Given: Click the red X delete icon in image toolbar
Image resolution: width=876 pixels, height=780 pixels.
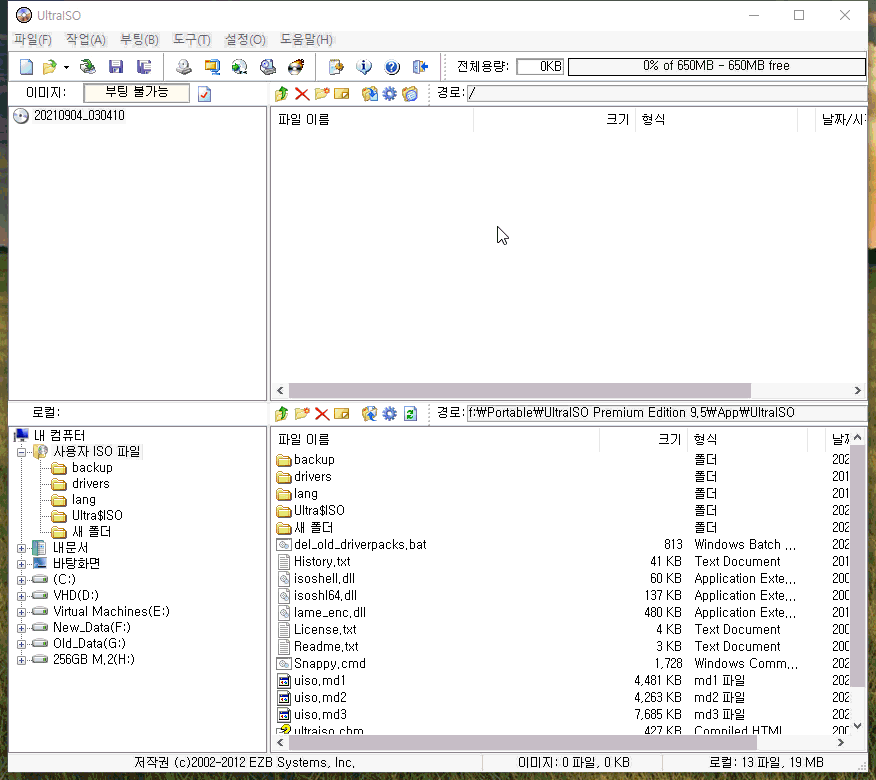Looking at the screenshot, I should click(x=302, y=93).
